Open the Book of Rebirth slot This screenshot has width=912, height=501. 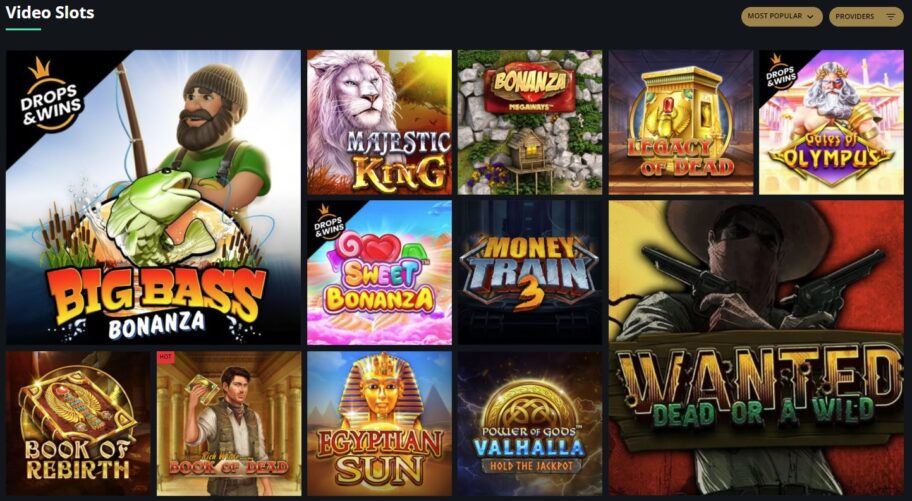pos(78,424)
